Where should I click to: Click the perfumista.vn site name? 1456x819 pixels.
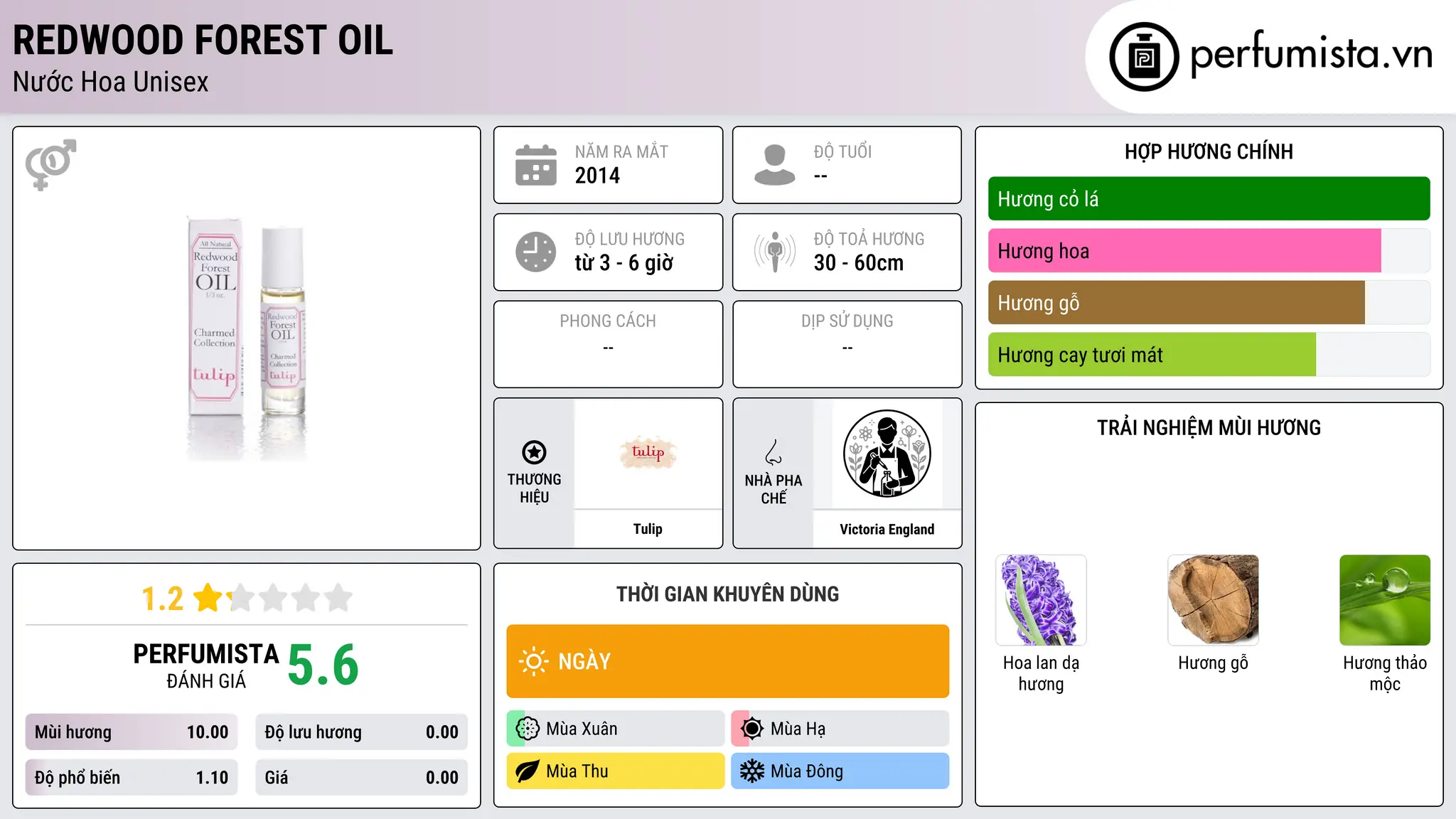pyautogui.click(x=1311, y=54)
